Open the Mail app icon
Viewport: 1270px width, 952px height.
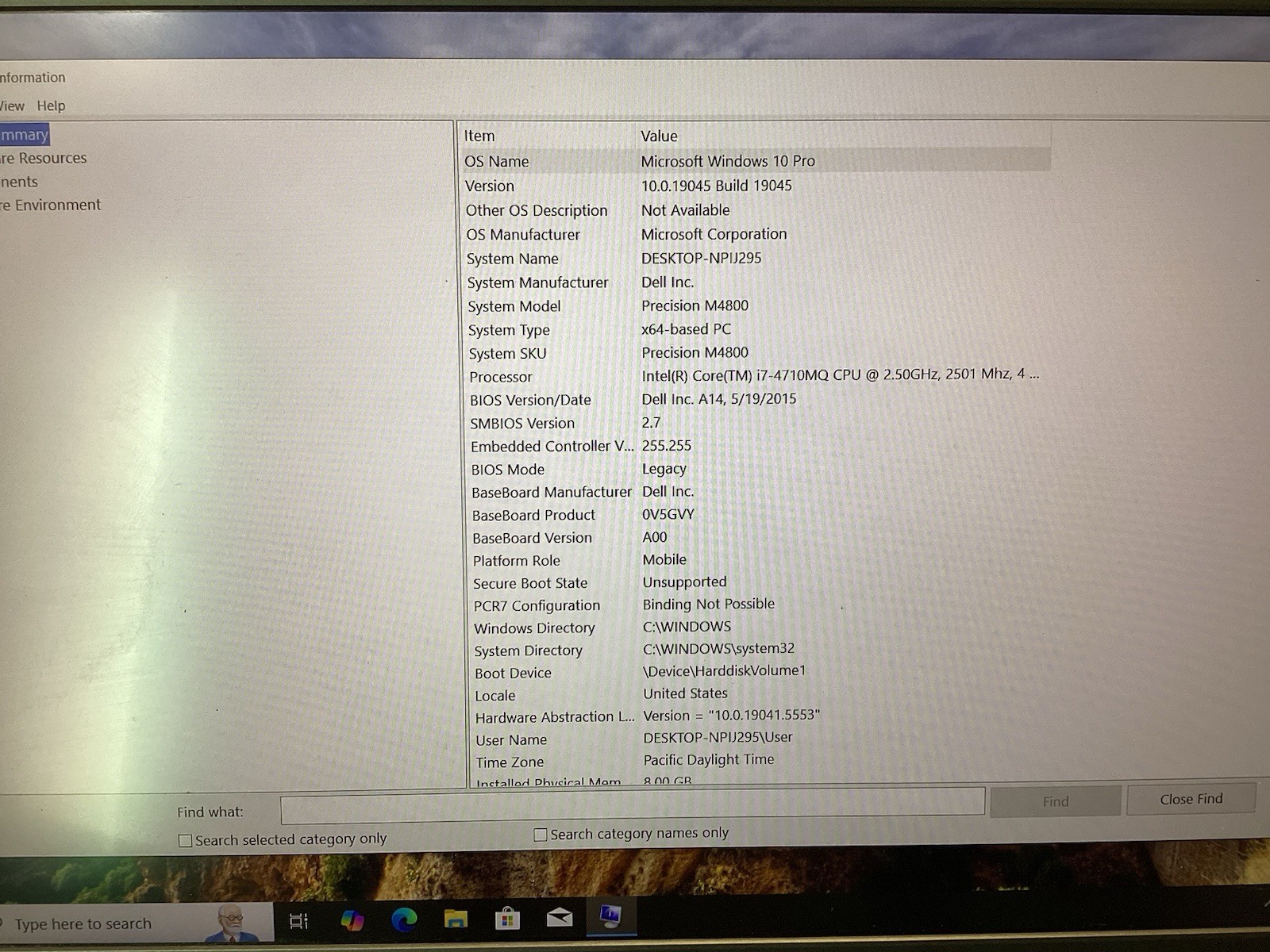coord(560,918)
